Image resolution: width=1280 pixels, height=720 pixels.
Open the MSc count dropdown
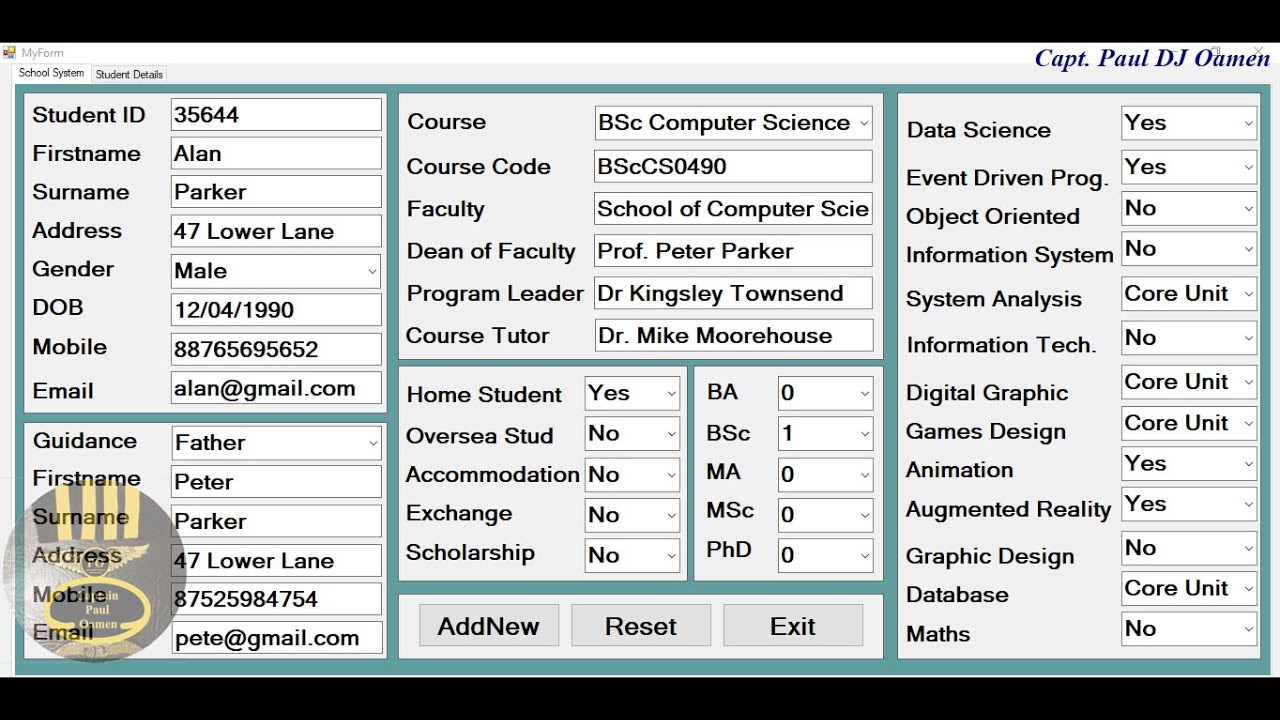825,515
